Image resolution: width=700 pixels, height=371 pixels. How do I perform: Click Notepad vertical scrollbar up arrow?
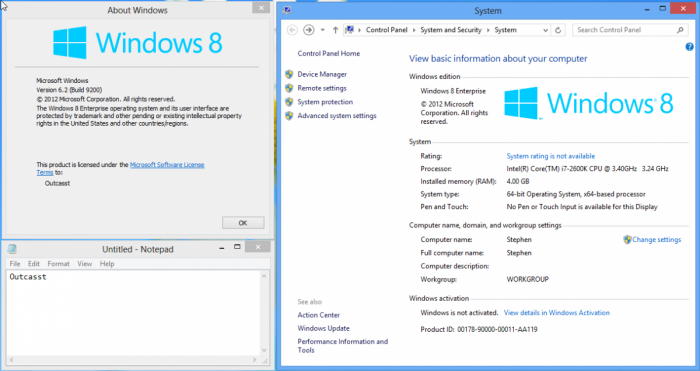[264, 276]
